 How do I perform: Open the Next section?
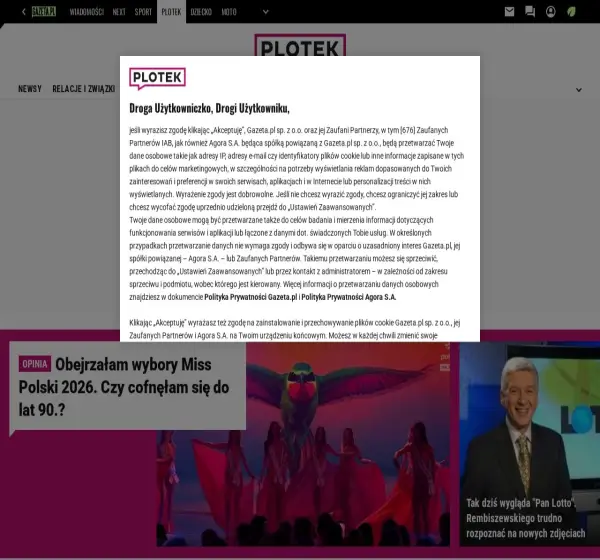[x=119, y=12]
